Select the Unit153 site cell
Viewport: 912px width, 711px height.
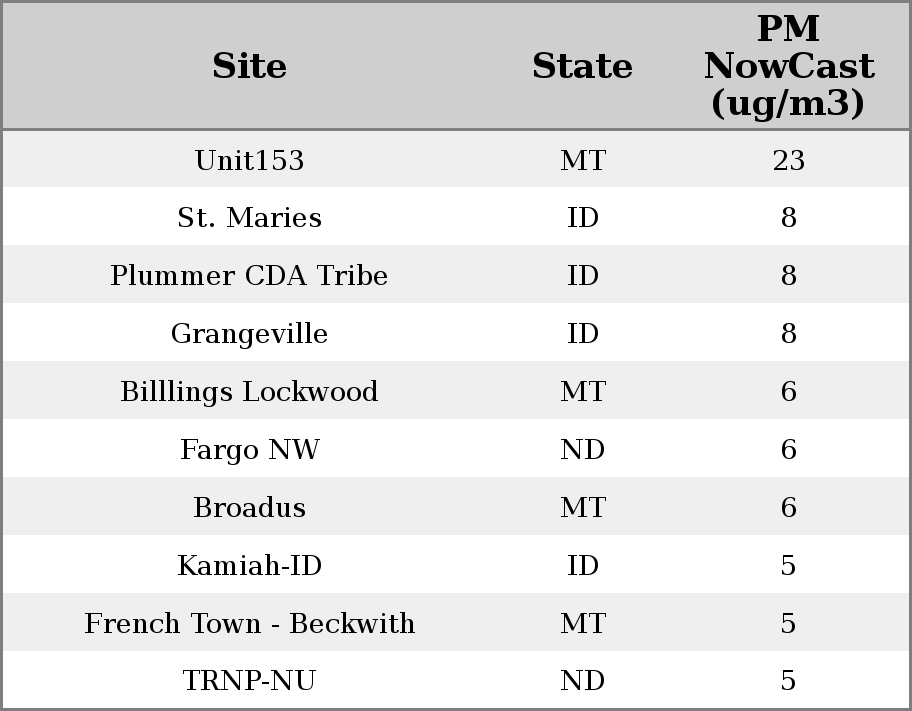pos(249,160)
